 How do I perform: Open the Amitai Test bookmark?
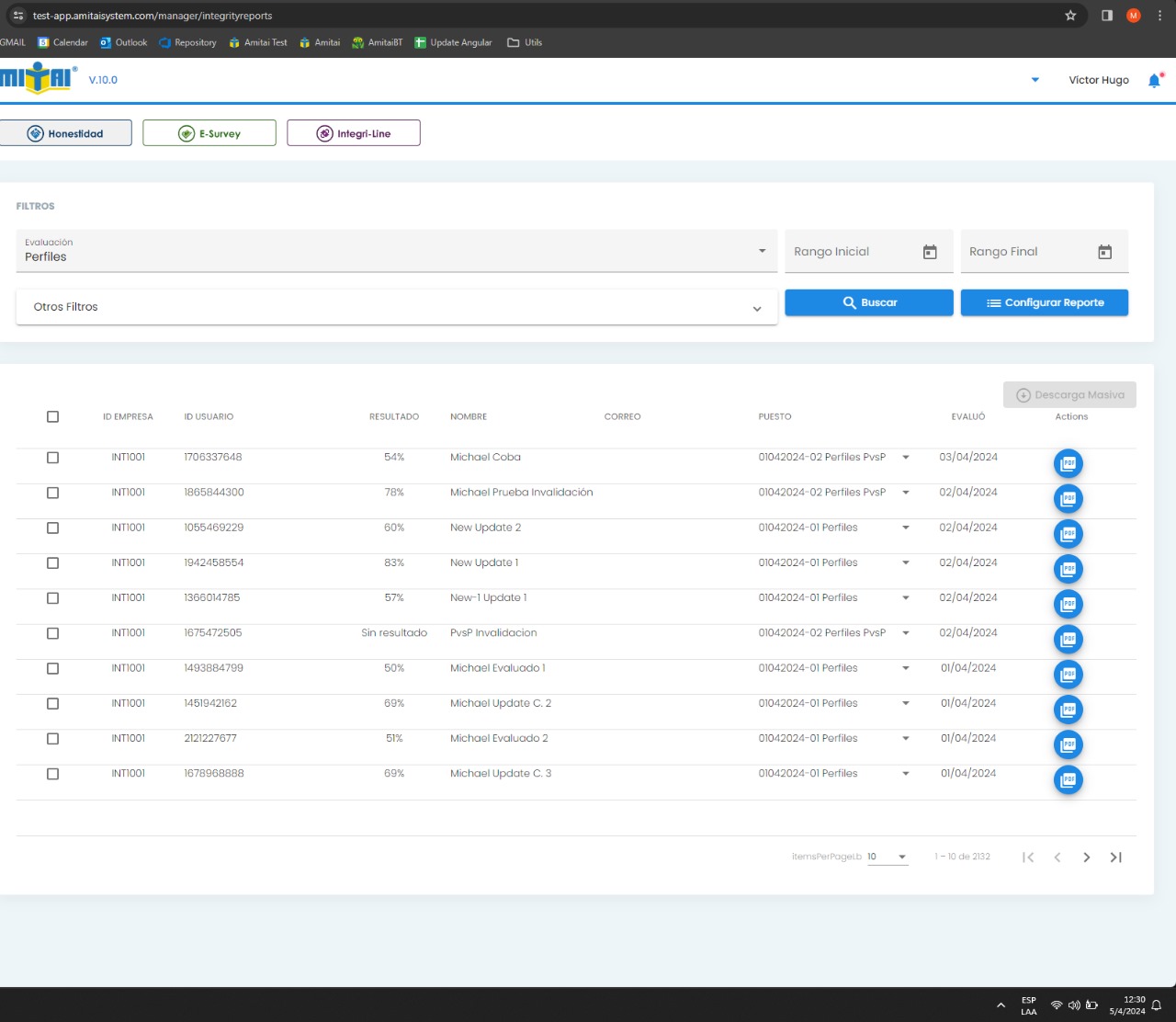pyautogui.click(x=258, y=42)
